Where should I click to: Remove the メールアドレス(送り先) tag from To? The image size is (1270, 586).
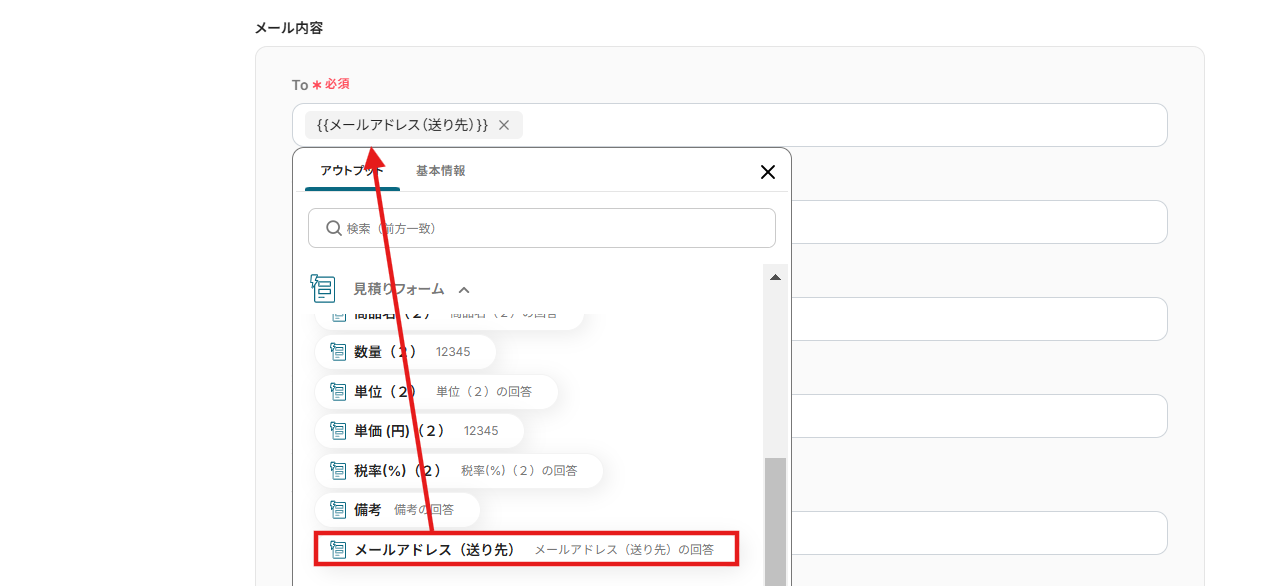point(504,125)
